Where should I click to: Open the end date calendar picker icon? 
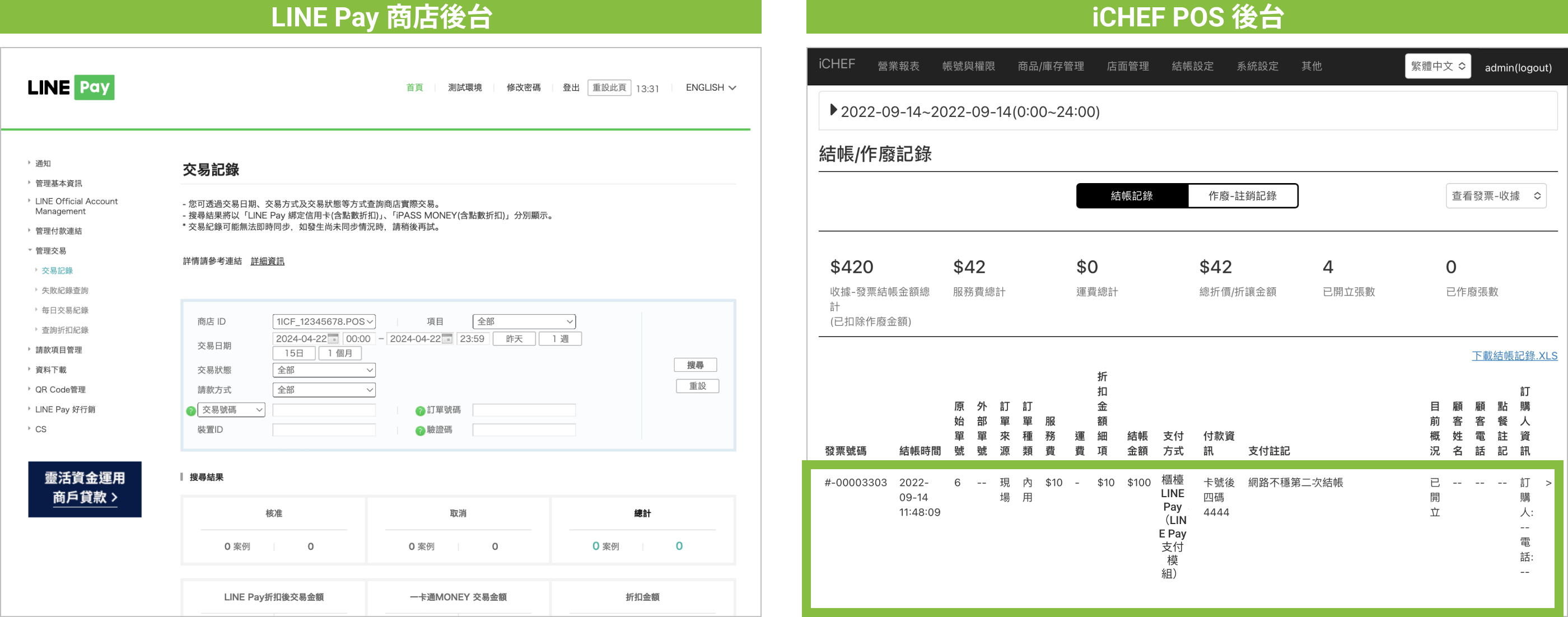click(447, 339)
